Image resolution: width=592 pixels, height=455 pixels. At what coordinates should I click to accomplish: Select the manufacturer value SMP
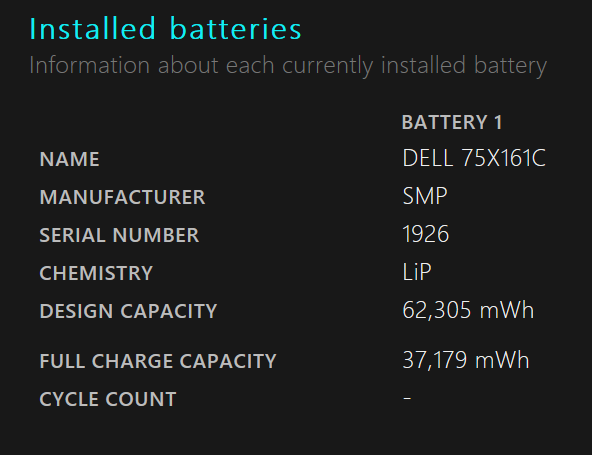coord(425,196)
